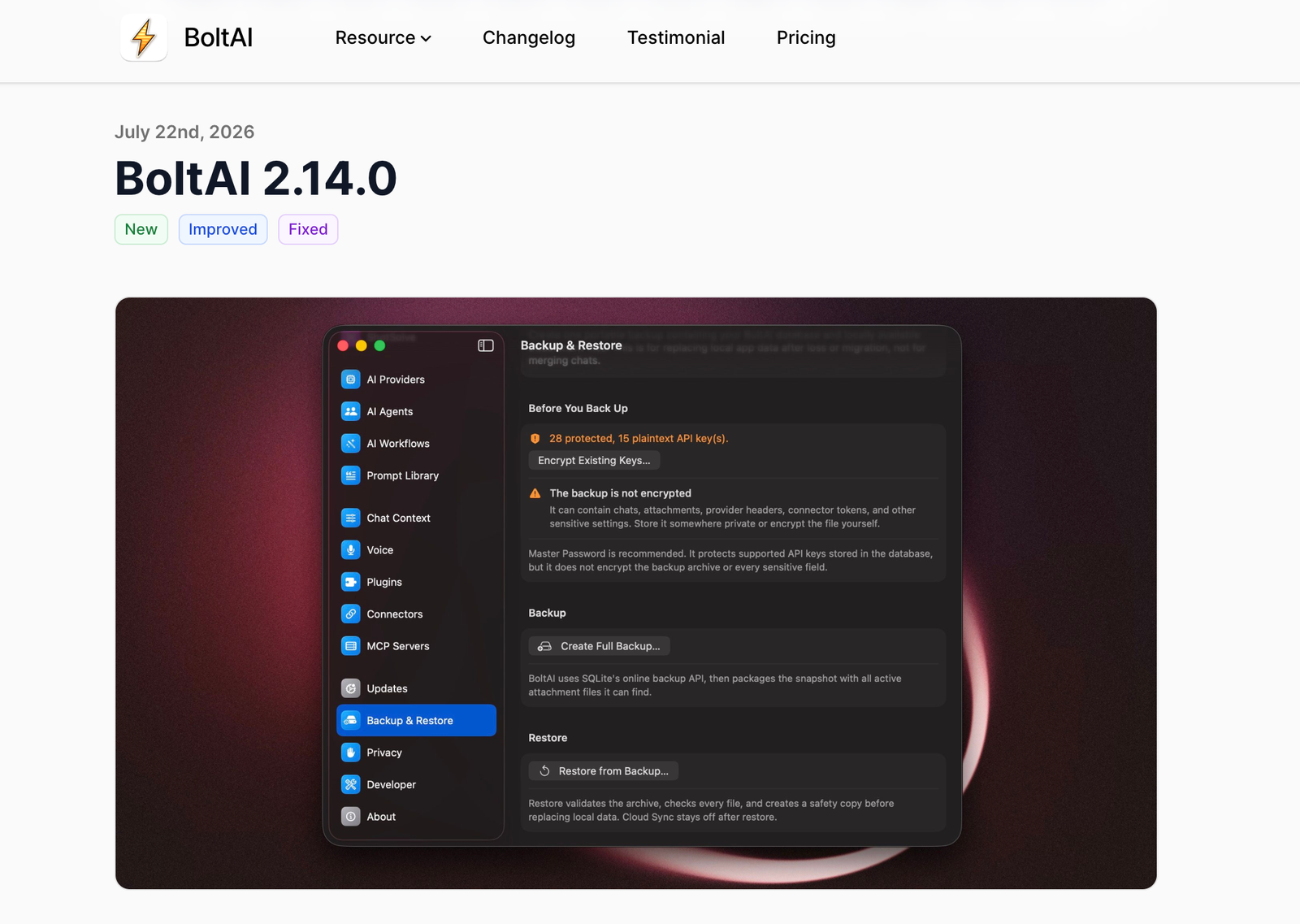Click the orange shield icon beside key count
1300x924 pixels.
(x=535, y=439)
